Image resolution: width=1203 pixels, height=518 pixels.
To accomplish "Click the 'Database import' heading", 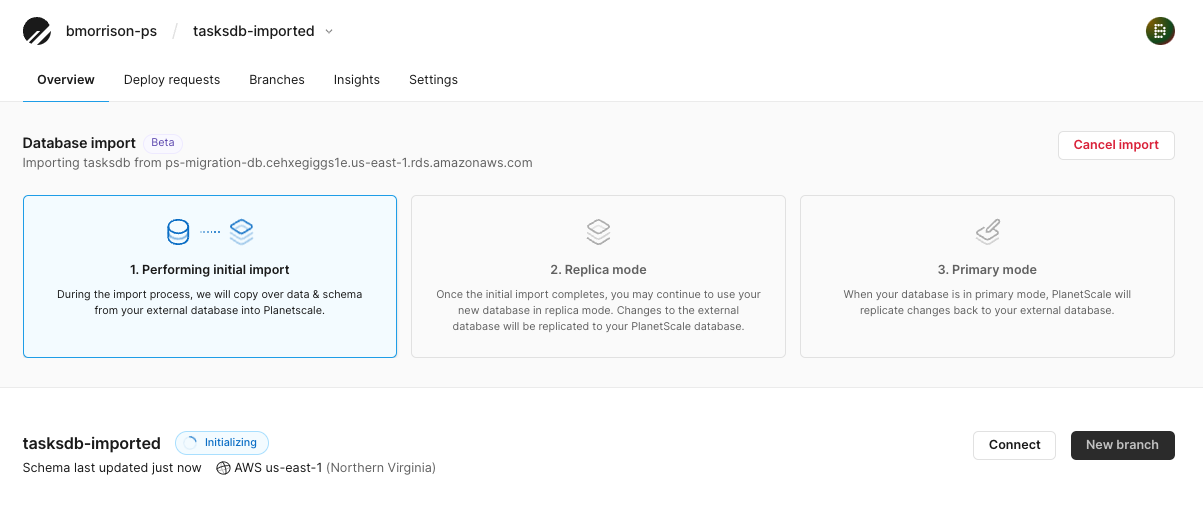I will click(79, 143).
